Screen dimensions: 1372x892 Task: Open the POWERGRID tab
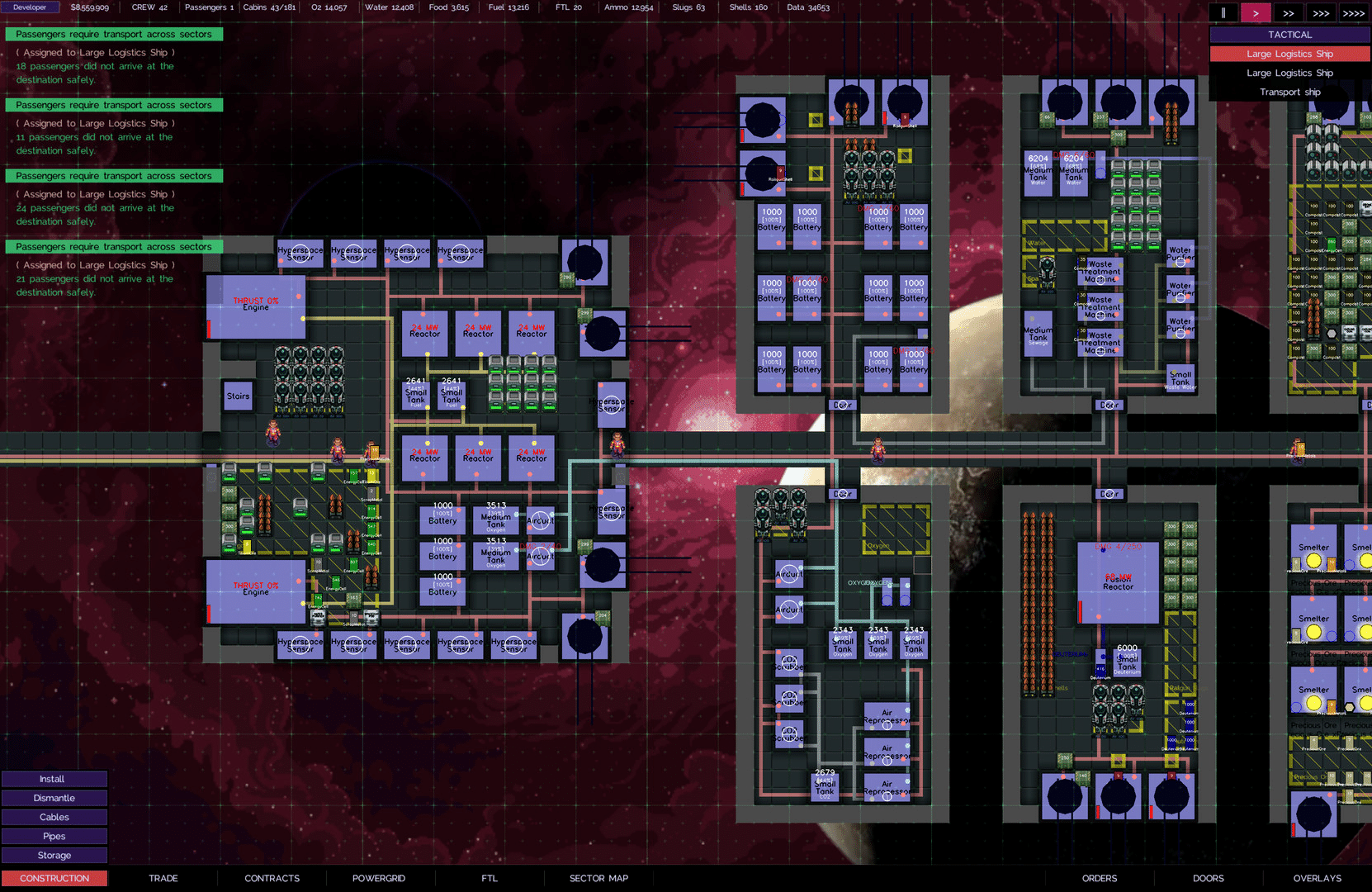pos(379,878)
